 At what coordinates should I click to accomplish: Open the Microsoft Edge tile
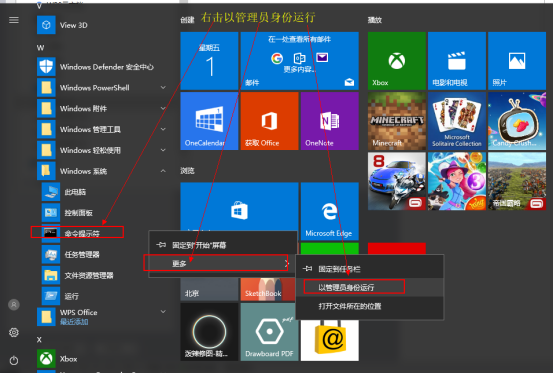(x=330, y=211)
